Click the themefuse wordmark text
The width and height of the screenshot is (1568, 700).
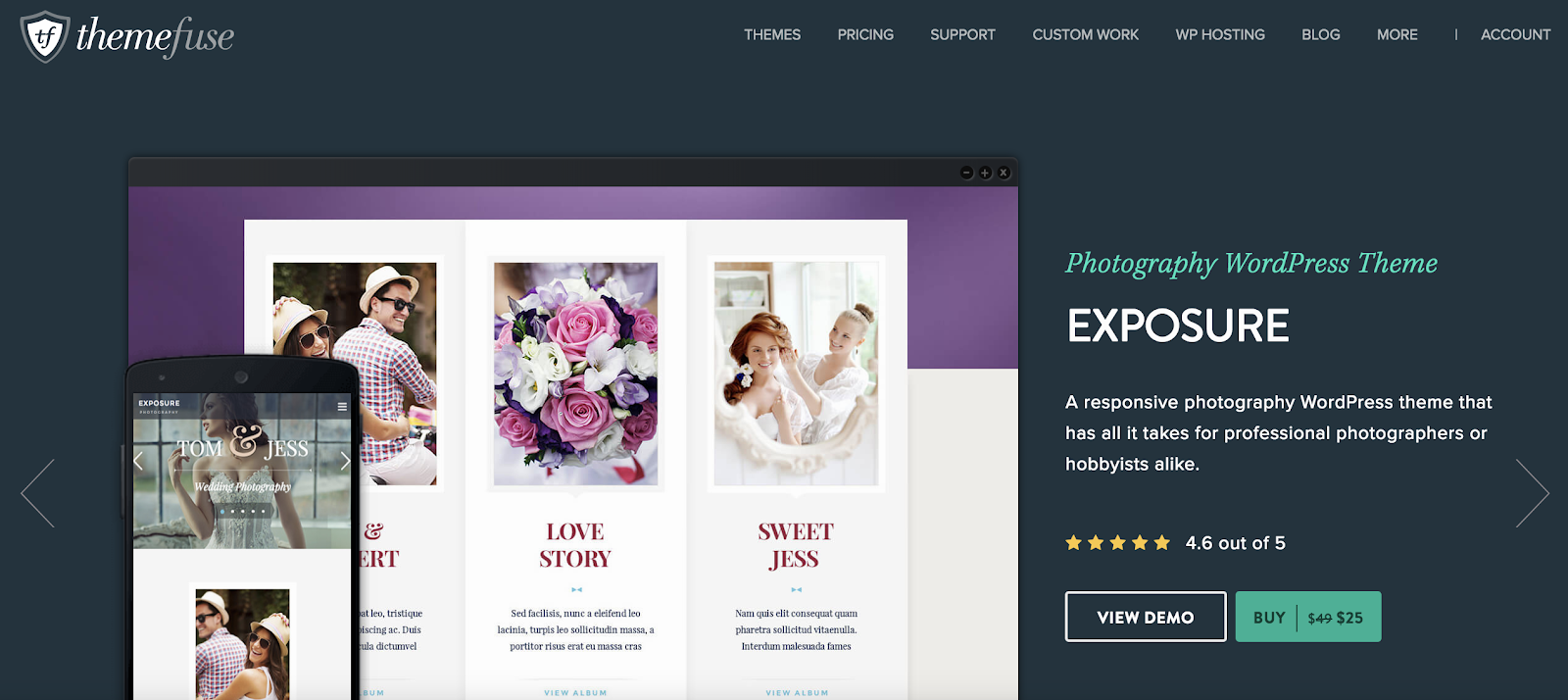[x=155, y=37]
